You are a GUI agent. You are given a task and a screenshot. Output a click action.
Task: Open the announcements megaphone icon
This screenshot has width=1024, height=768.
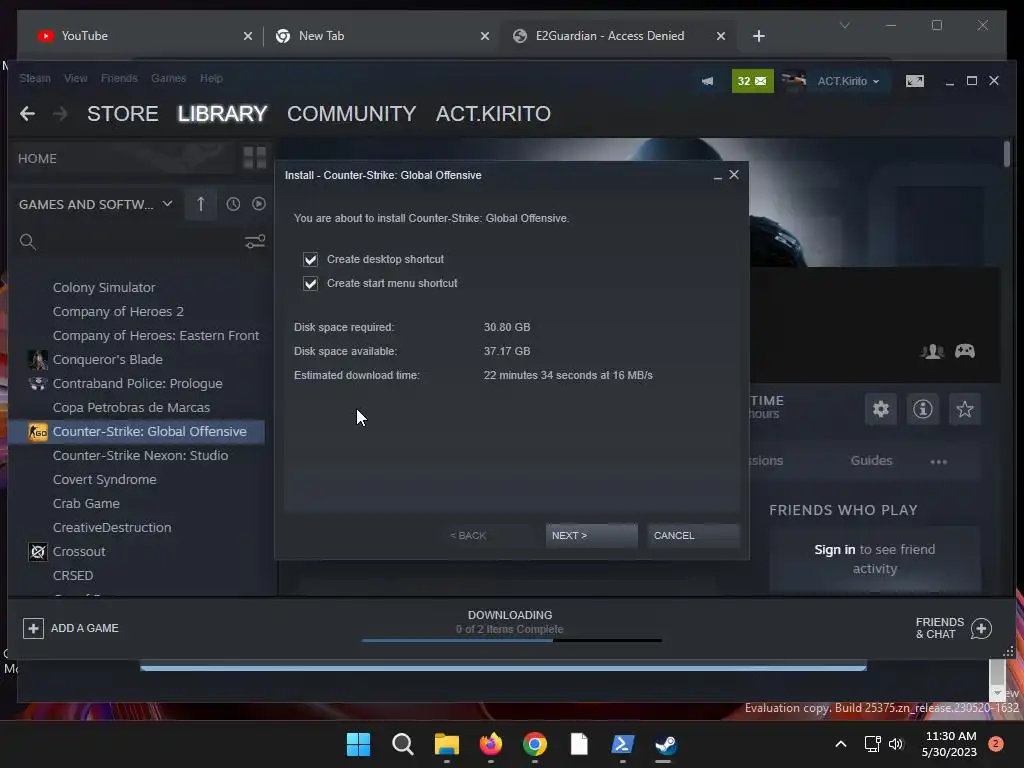point(707,81)
